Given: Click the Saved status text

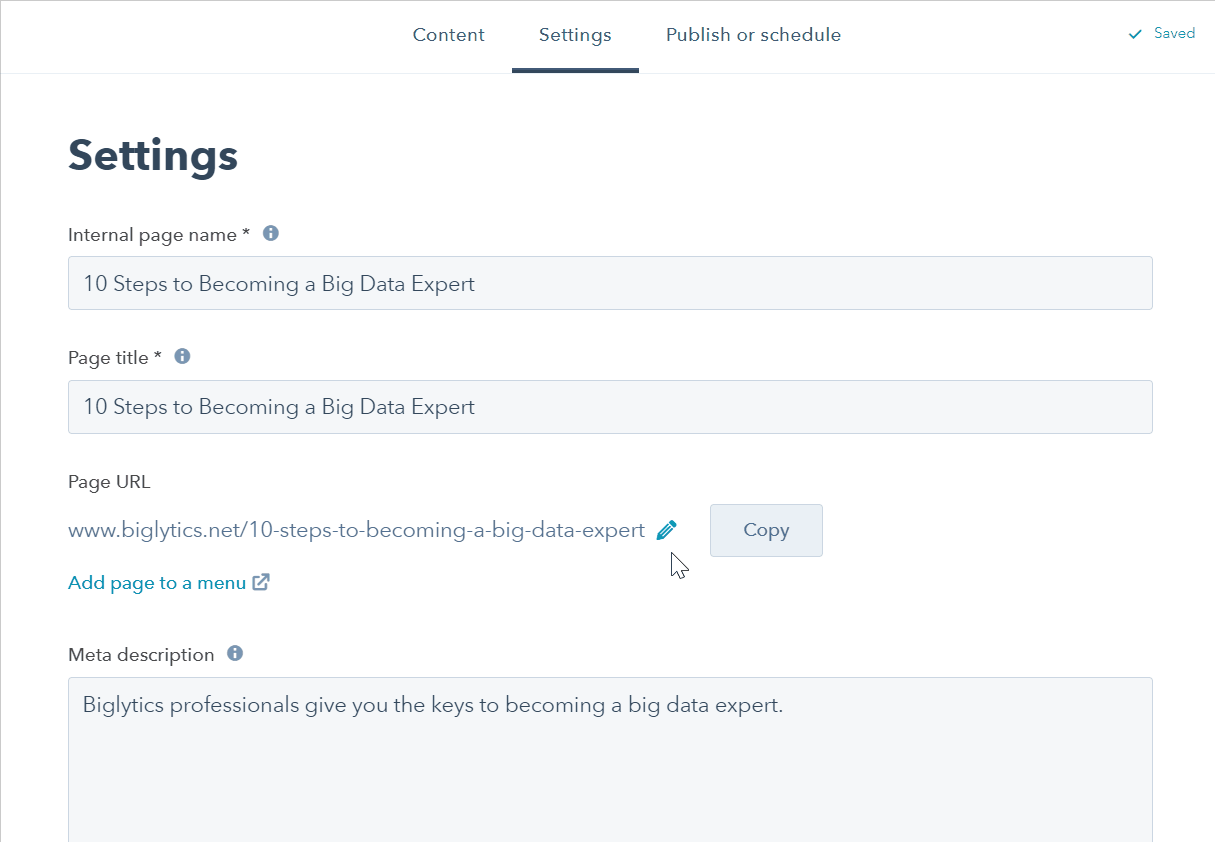Looking at the screenshot, I should click(x=1174, y=34).
